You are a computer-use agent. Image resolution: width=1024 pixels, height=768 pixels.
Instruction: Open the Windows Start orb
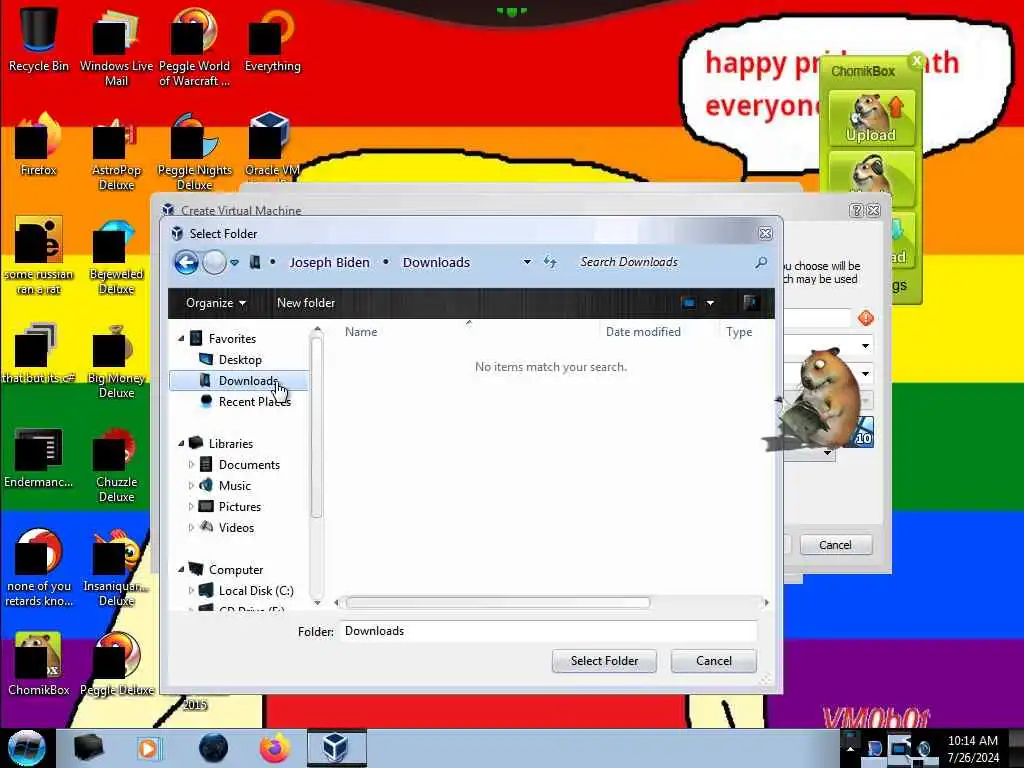pyautogui.click(x=26, y=748)
